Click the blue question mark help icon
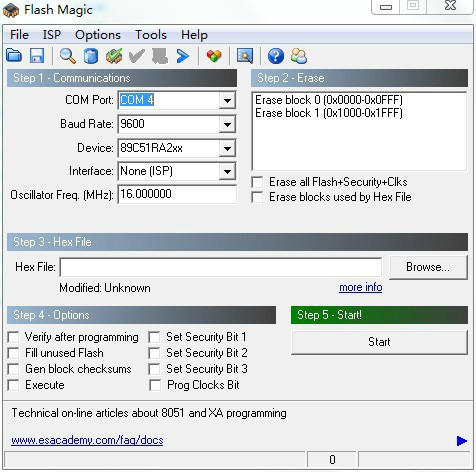476x472 pixels. [x=276, y=56]
